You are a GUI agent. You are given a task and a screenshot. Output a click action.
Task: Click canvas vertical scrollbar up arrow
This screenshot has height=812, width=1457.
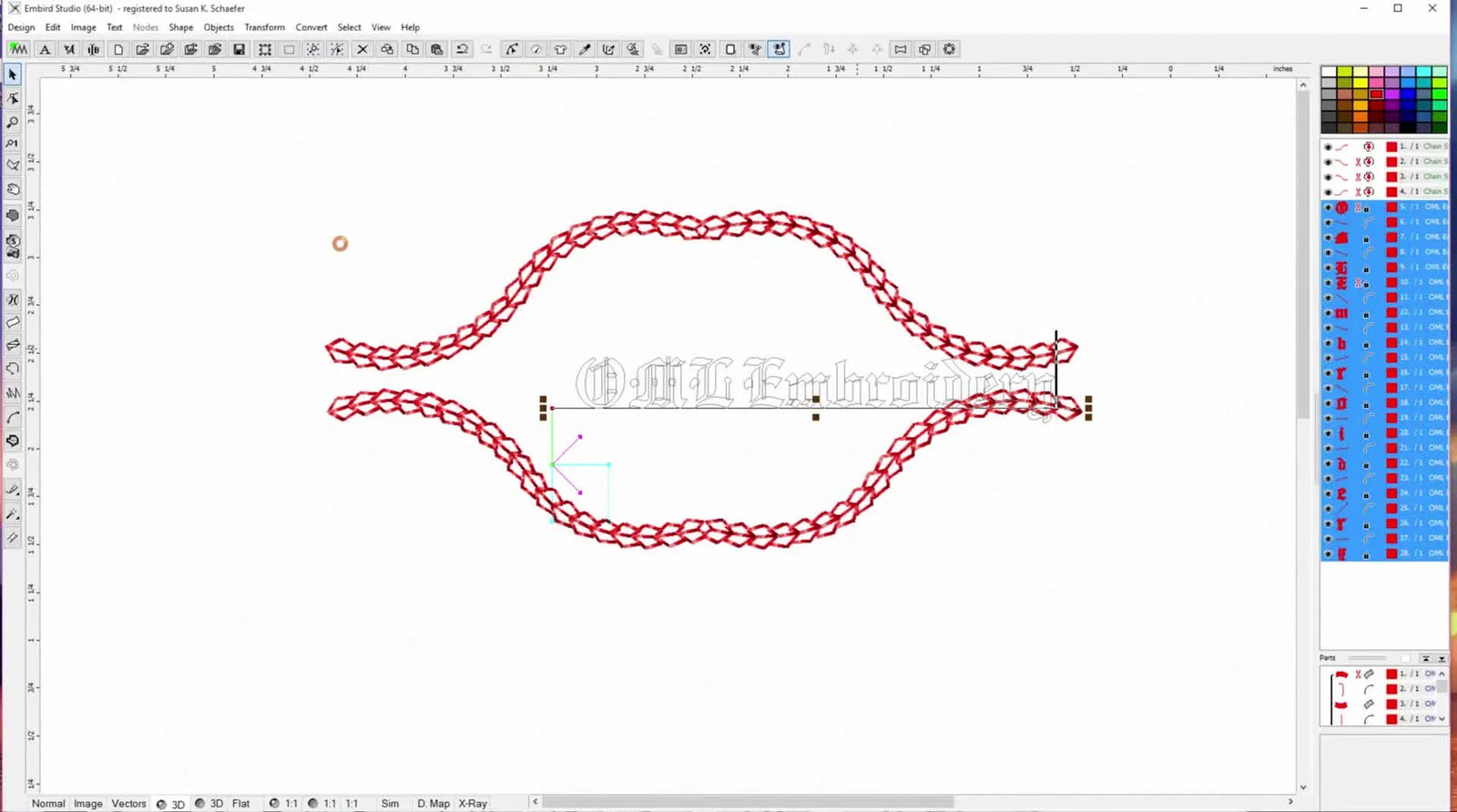pyautogui.click(x=1303, y=85)
